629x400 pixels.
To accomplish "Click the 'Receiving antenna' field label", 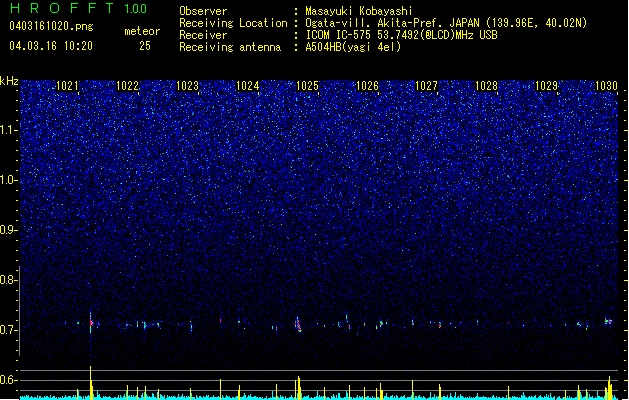I will click(x=230, y=47).
